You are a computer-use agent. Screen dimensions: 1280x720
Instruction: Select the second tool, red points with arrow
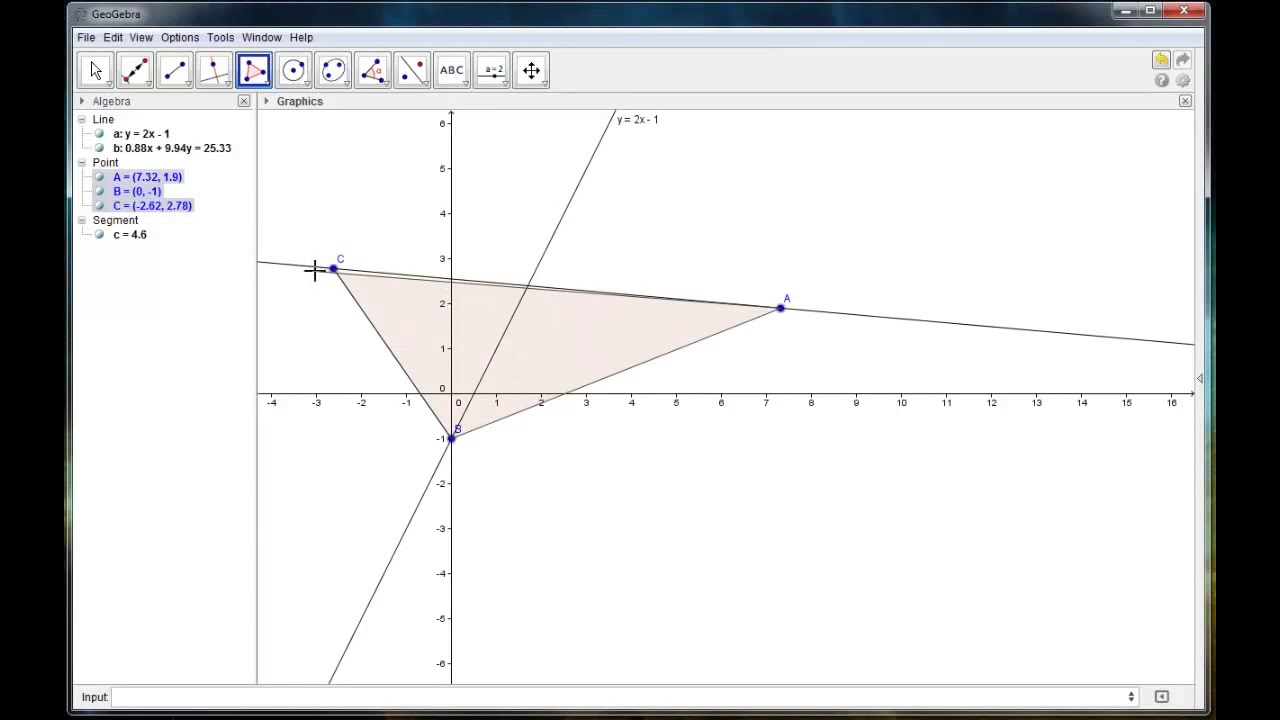tap(135, 70)
